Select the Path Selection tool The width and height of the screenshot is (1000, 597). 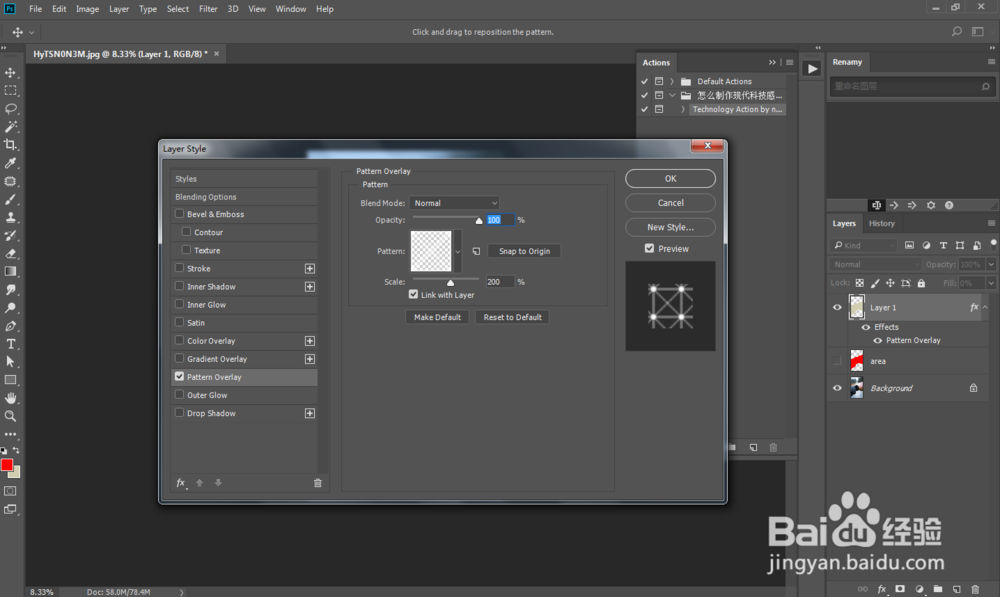tap(10, 362)
